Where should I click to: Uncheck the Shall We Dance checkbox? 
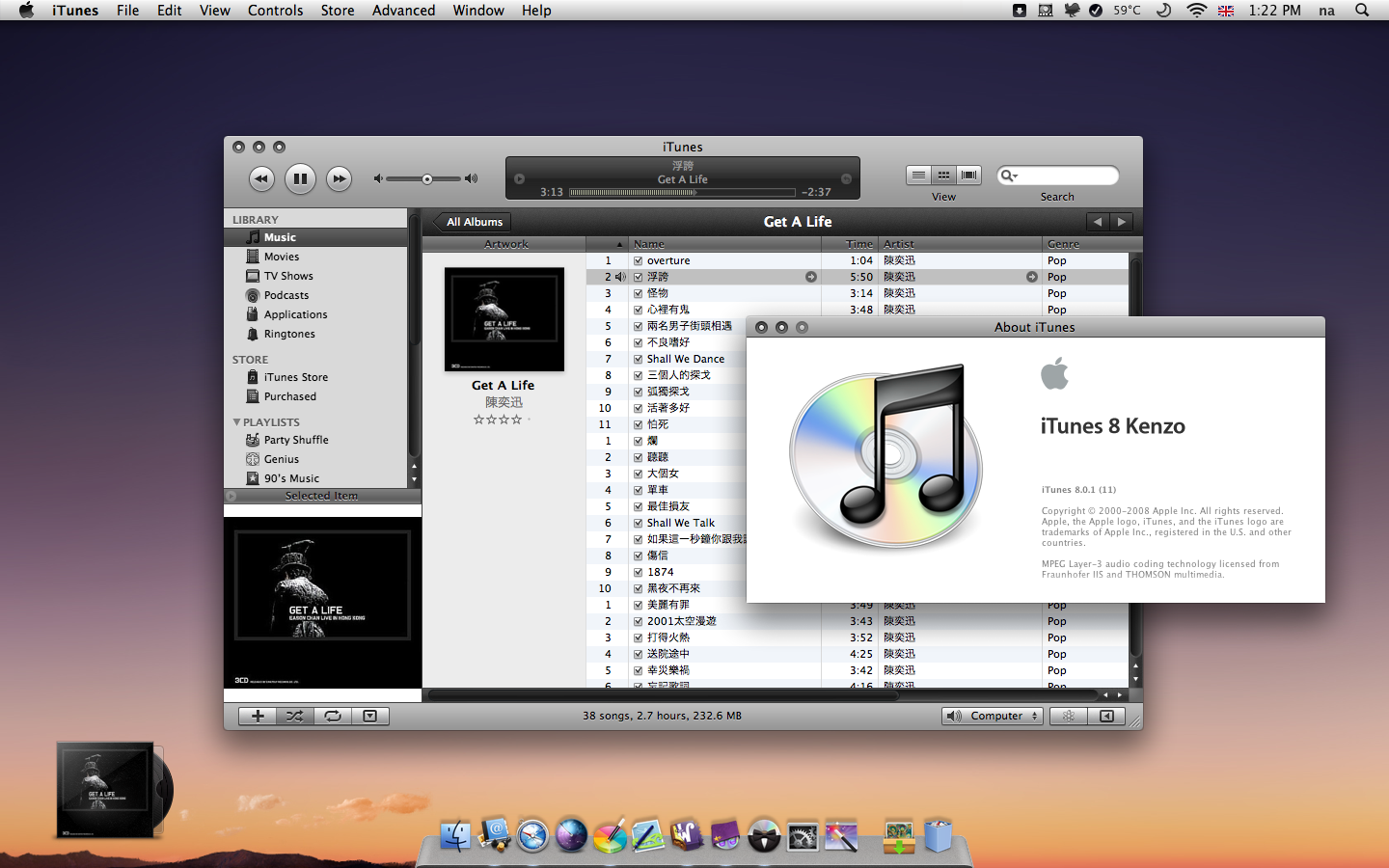click(x=638, y=359)
